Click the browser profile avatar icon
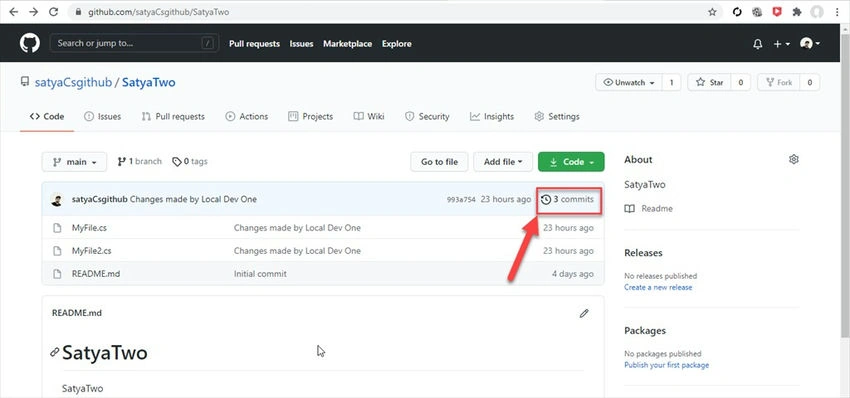850x398 pixels. (817, 12)
